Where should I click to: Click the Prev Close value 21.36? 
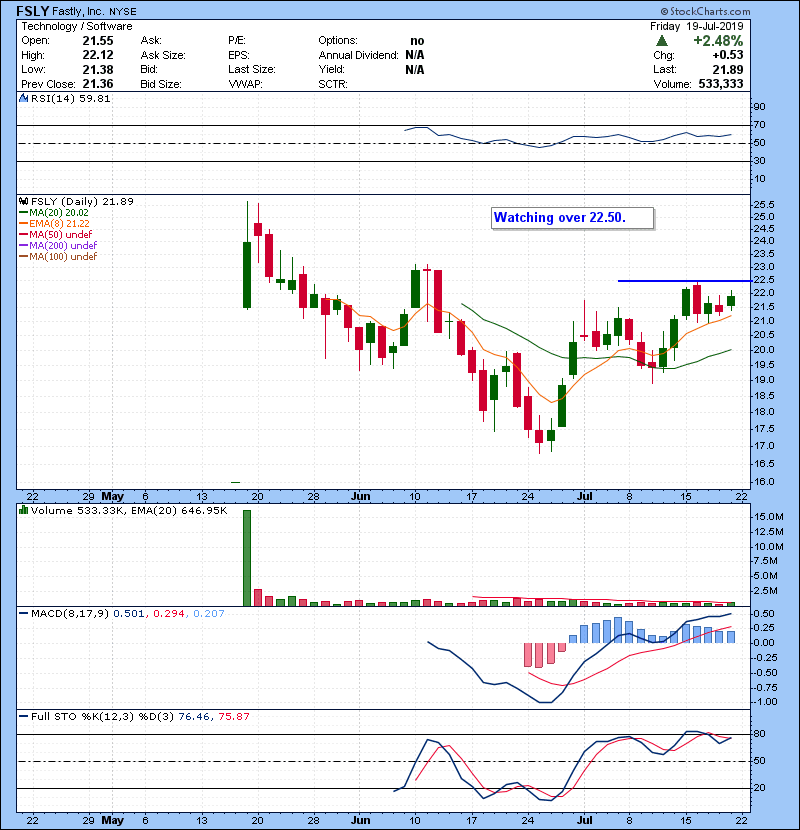point(98,84)
